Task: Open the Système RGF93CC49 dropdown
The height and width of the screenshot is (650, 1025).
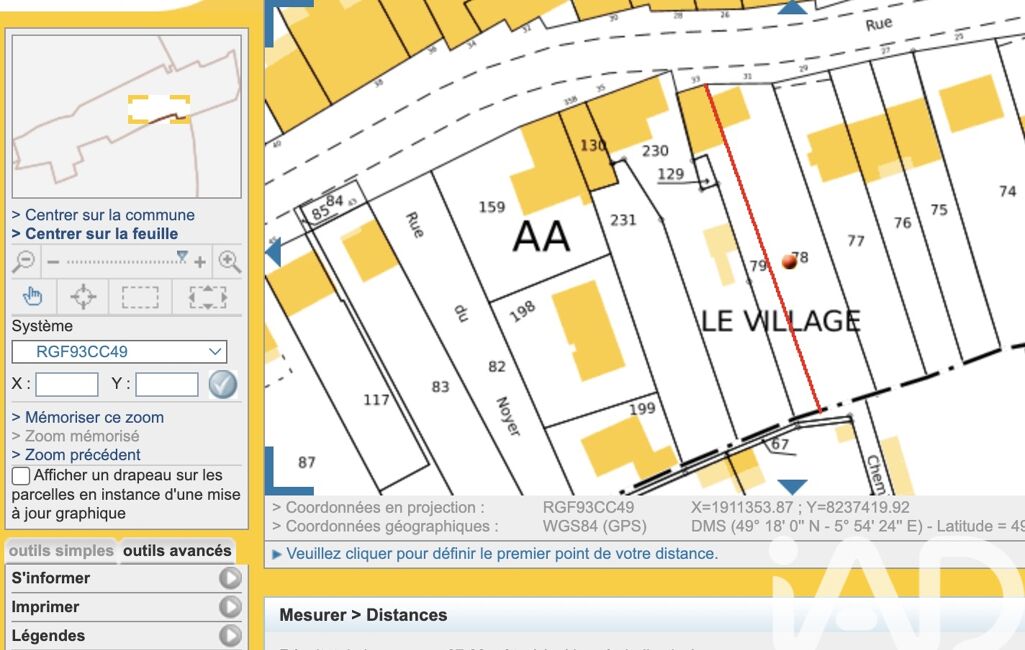Action: [119, 352]
